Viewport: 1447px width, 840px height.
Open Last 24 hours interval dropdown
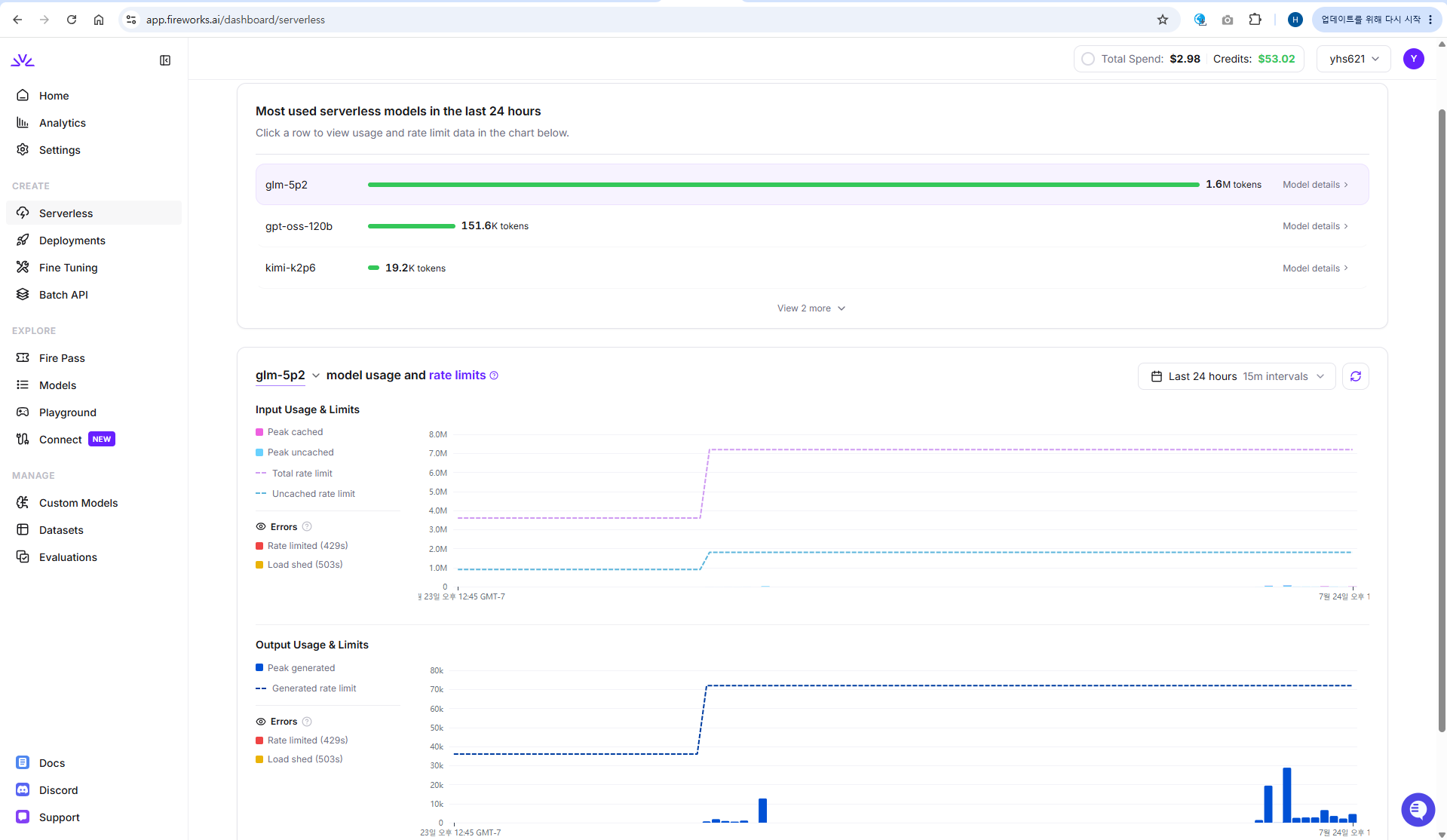1237,376
